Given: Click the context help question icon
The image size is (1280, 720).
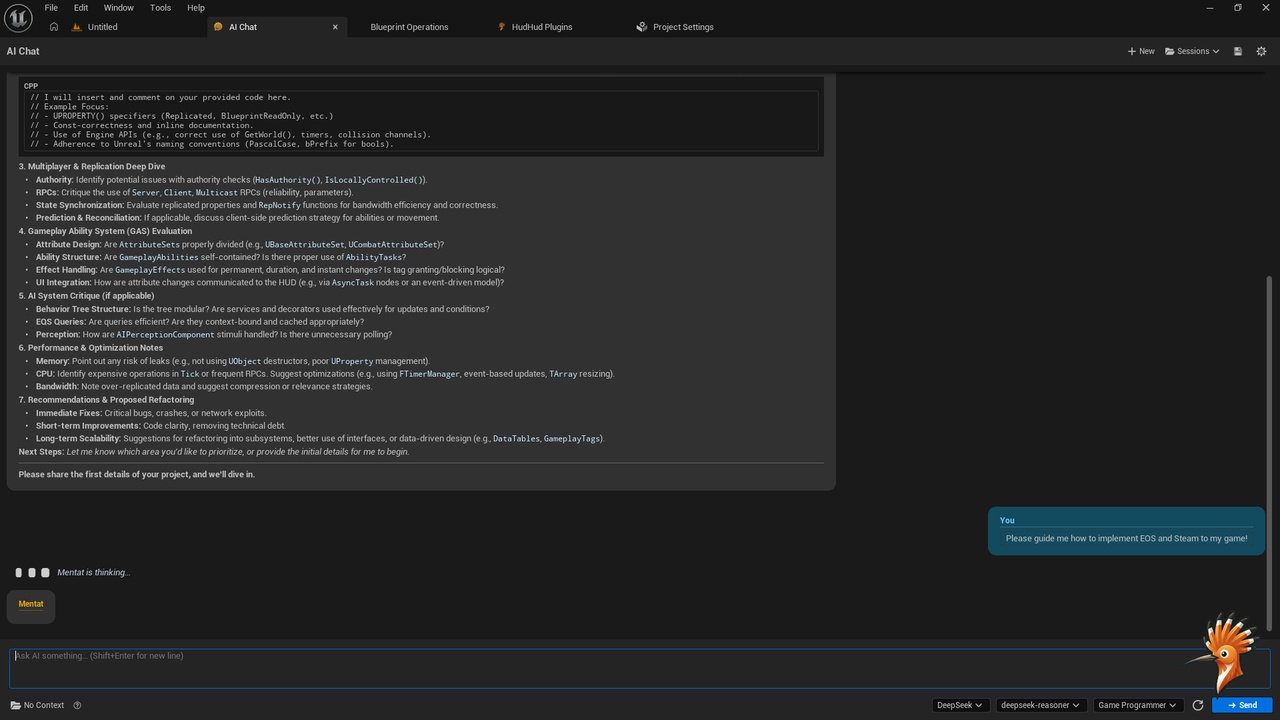Looking at the screenshot, I should pos(77,705).
